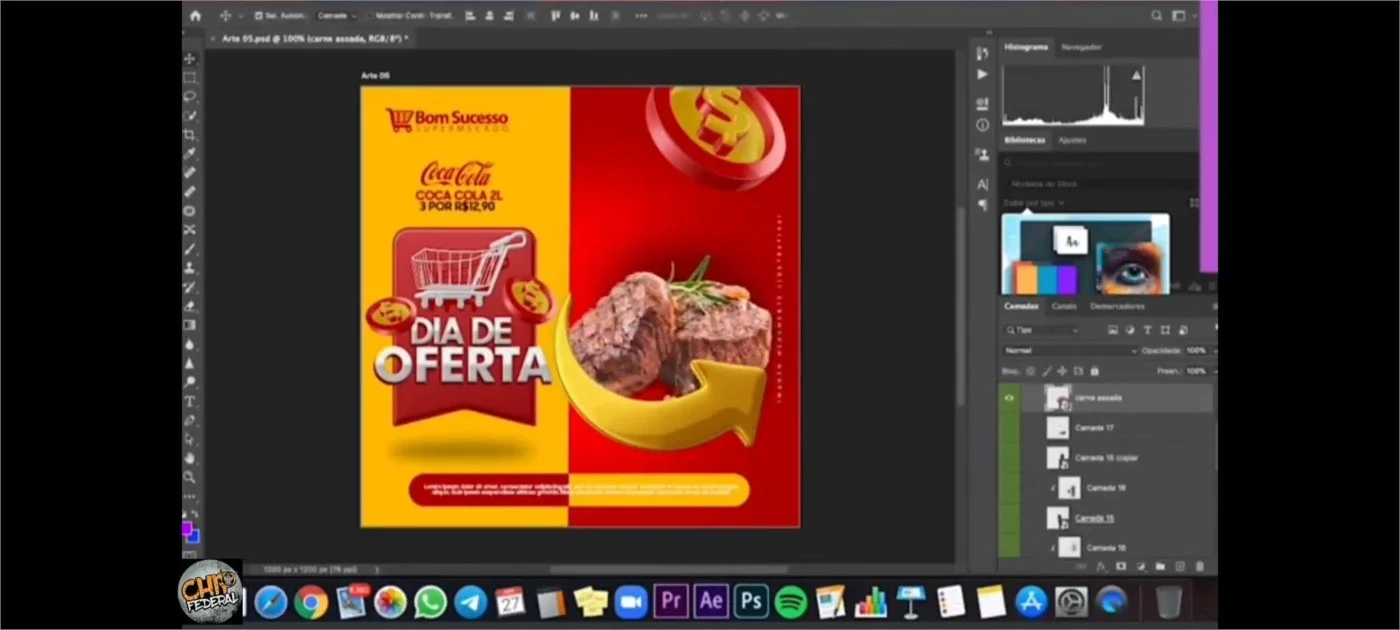Toggle lock all in Layers panel
Viewport: 1400px width, 630px height.
pos(1094,371)
